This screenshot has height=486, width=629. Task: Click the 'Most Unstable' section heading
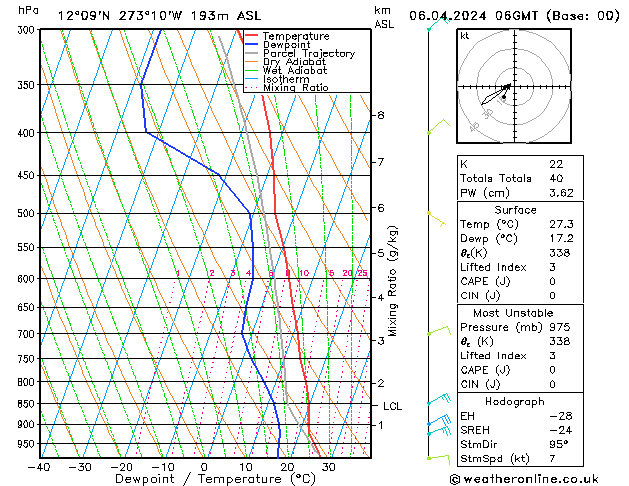(x=513, y=313)
